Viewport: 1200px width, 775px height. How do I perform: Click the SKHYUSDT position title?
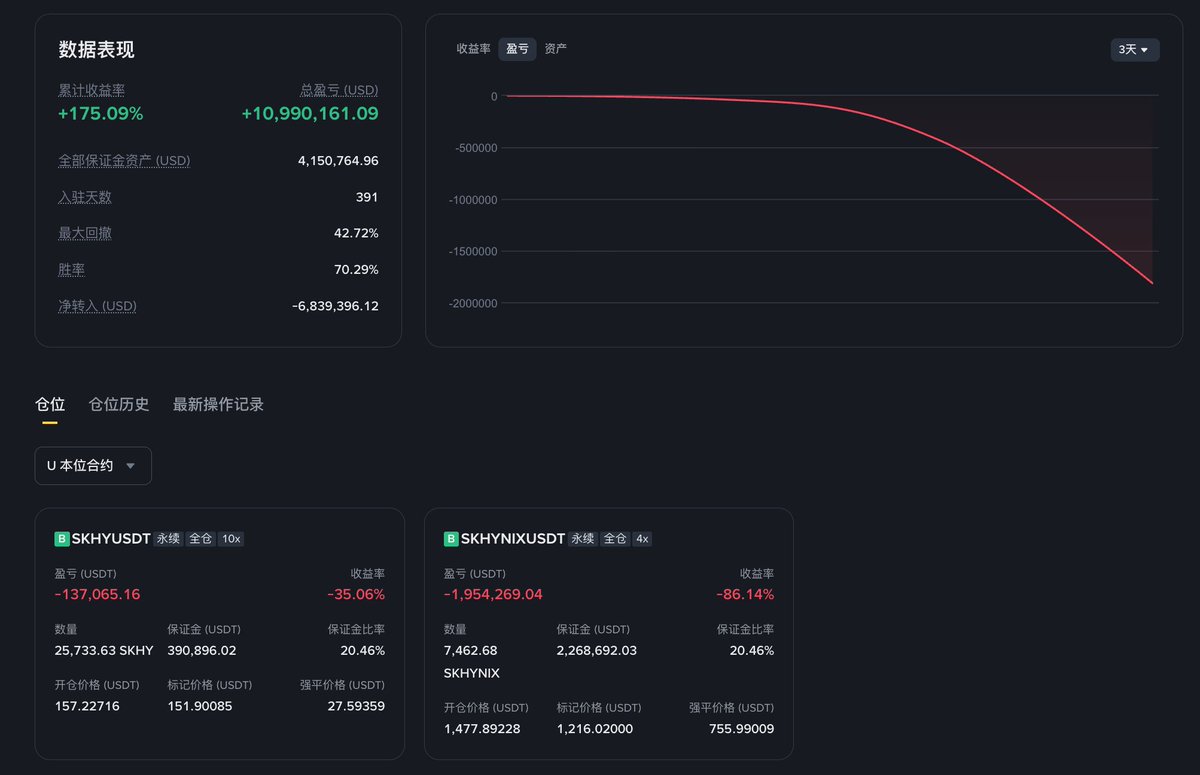coord(111,539)
